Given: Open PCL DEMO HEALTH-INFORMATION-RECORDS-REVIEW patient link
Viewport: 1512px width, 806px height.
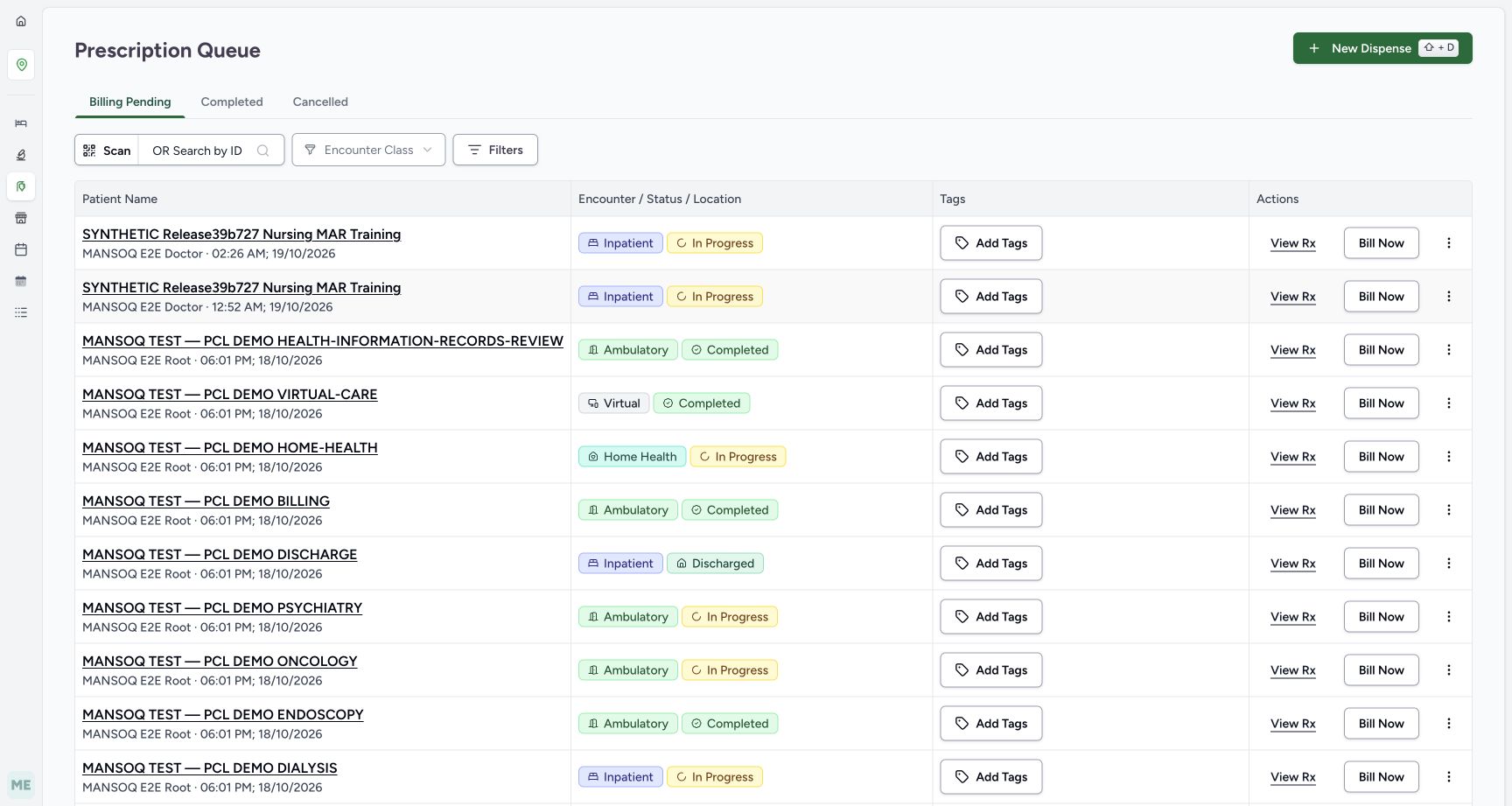Looking at the screenshot, I should (323, 341).
